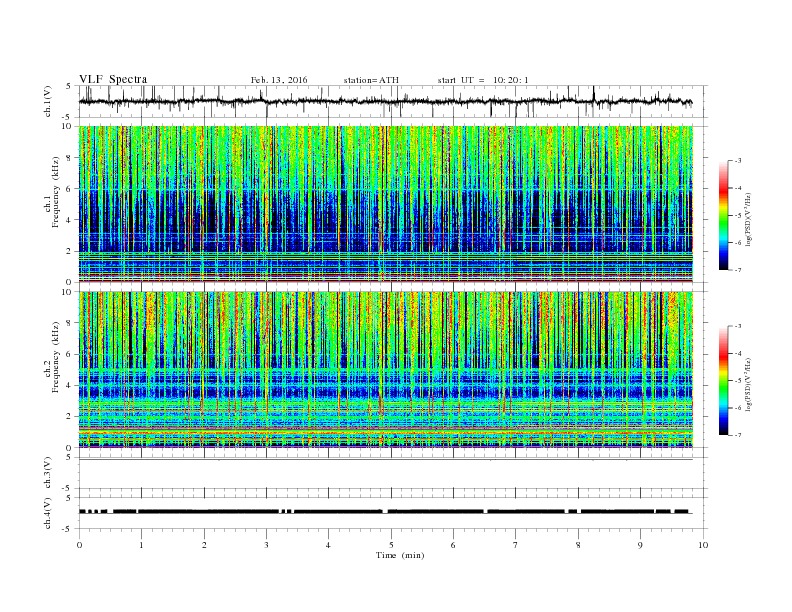Click the ch.1 spectrogram colorbar
The image size is (792, 612).
click(723, 216)
